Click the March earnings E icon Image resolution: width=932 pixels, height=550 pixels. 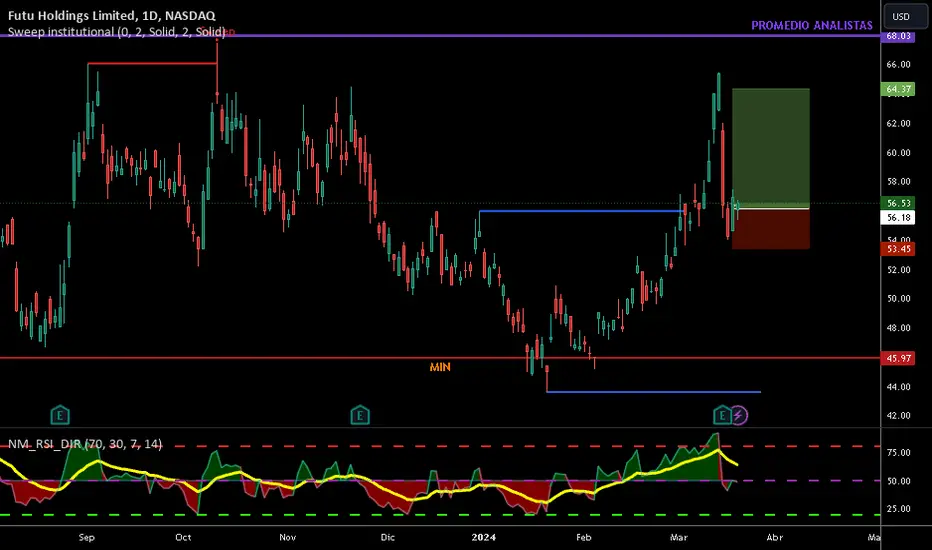(x=722, y=415)
